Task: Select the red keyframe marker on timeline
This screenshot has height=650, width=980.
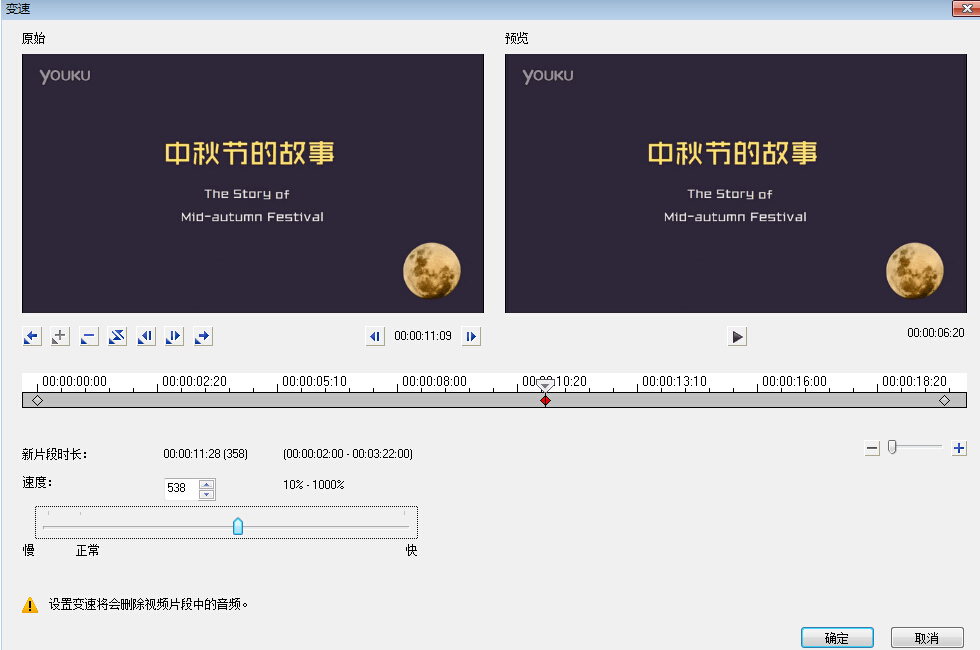Action: tap(545, 400)
